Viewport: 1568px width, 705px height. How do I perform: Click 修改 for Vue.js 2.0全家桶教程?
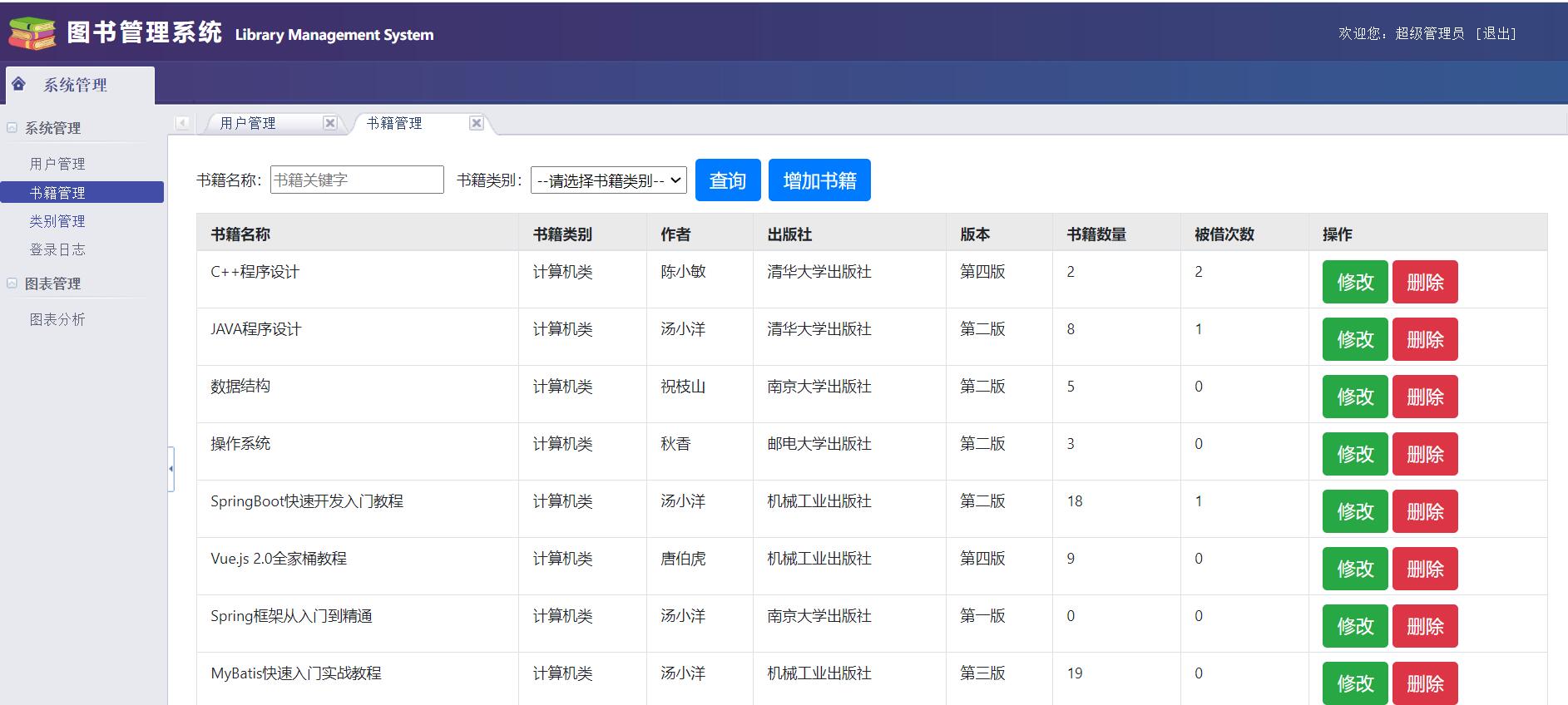[1355, 569]
